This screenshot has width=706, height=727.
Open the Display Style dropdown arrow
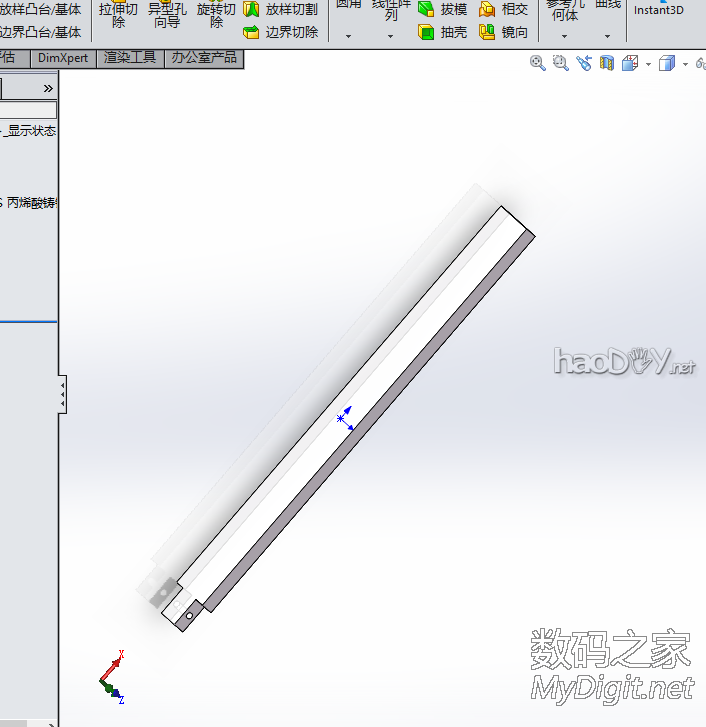[686, 64]
